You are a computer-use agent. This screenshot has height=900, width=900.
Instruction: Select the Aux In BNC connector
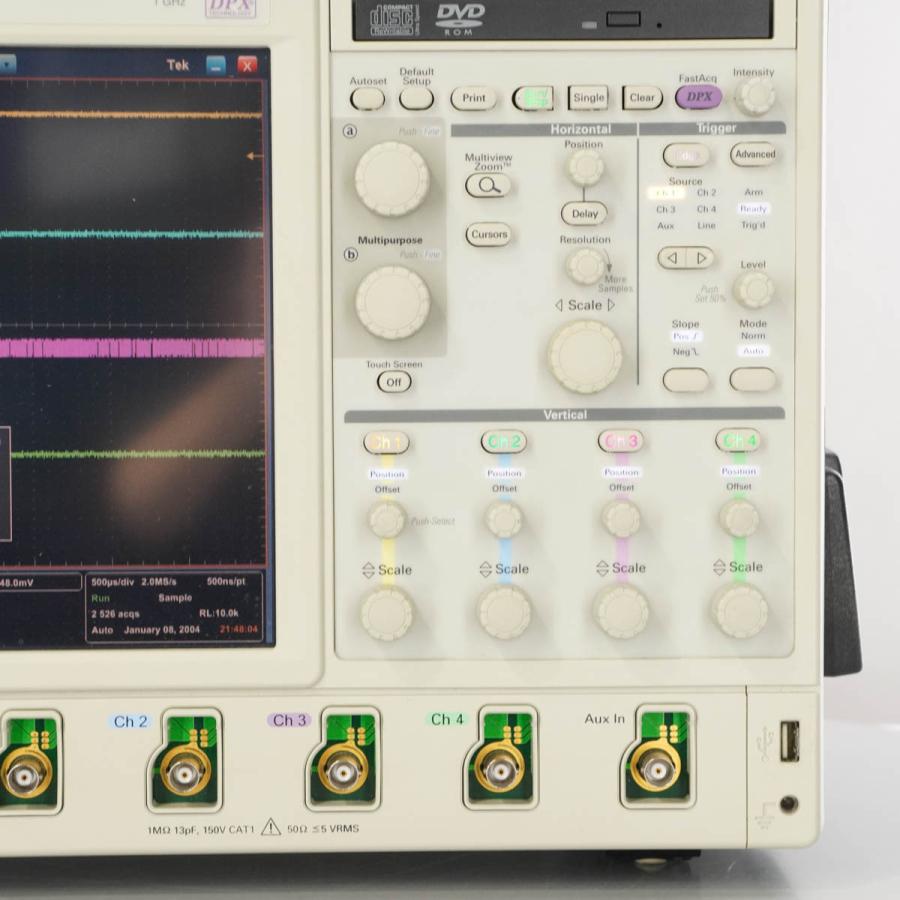coord(657,768)
